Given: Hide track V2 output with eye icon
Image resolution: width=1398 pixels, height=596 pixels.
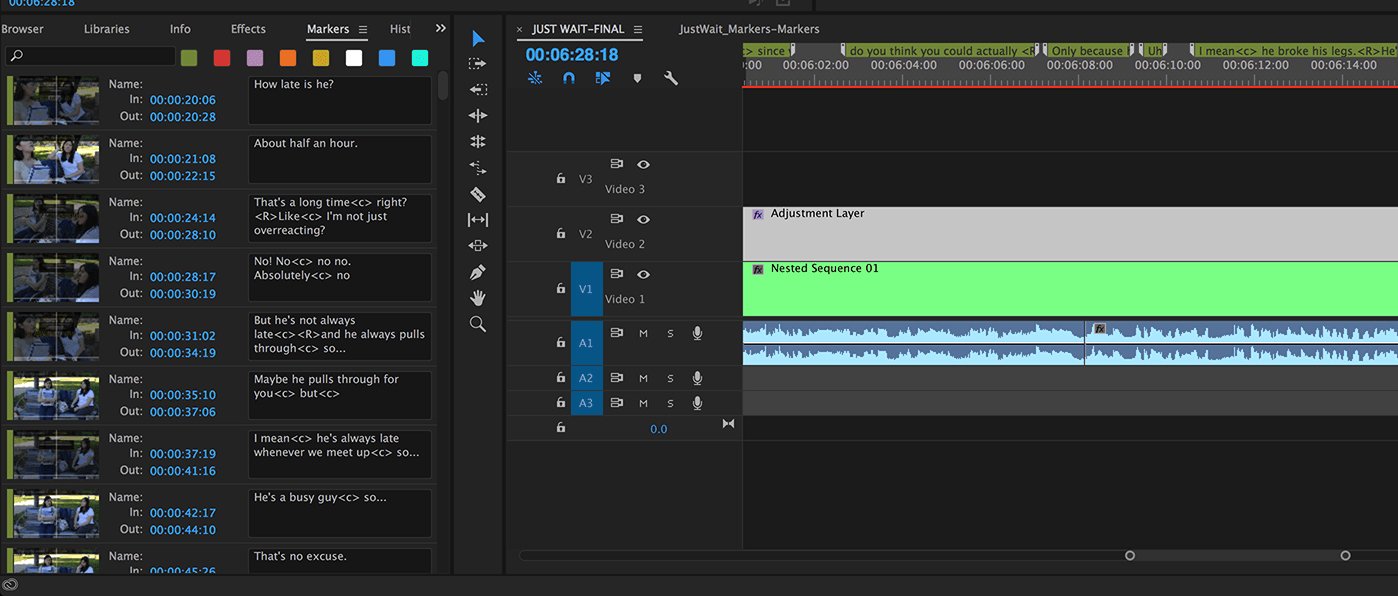Looking at the screenshot, I should pyautogui.click(x=643, y=219).
